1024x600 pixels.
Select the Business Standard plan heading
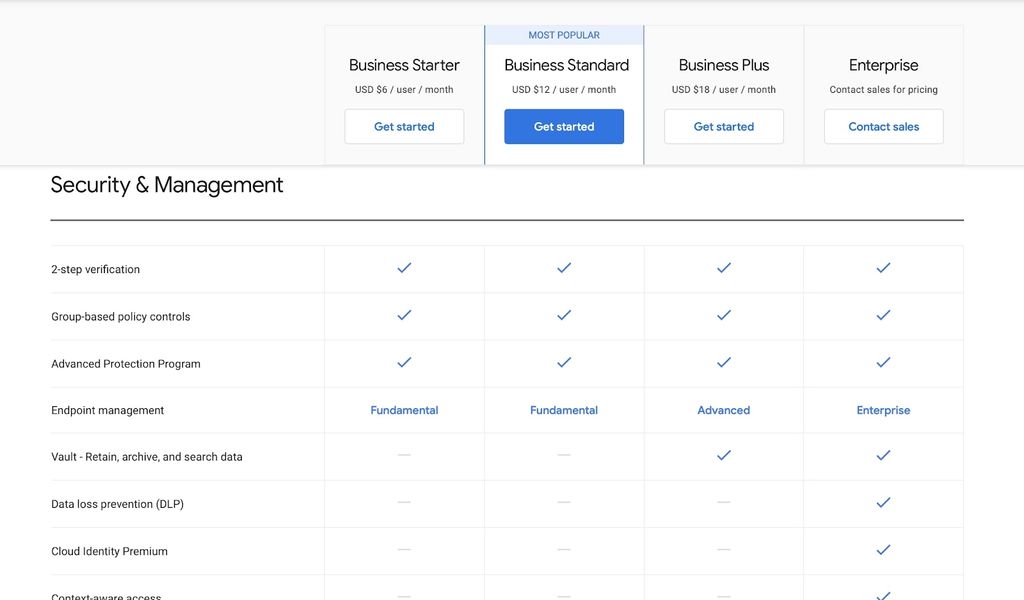pos(566,65)
